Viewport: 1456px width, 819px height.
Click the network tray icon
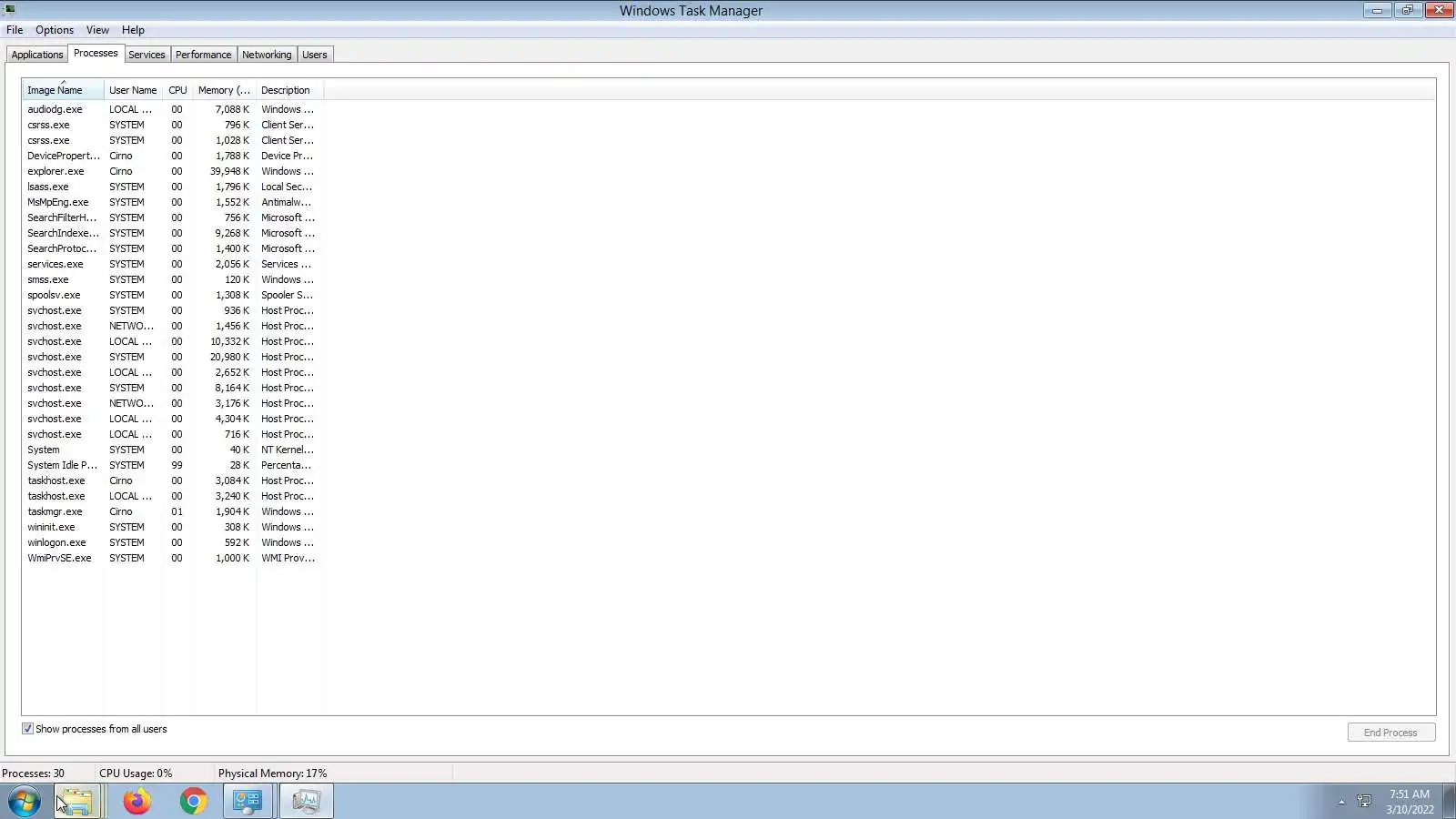point(1364,802)
